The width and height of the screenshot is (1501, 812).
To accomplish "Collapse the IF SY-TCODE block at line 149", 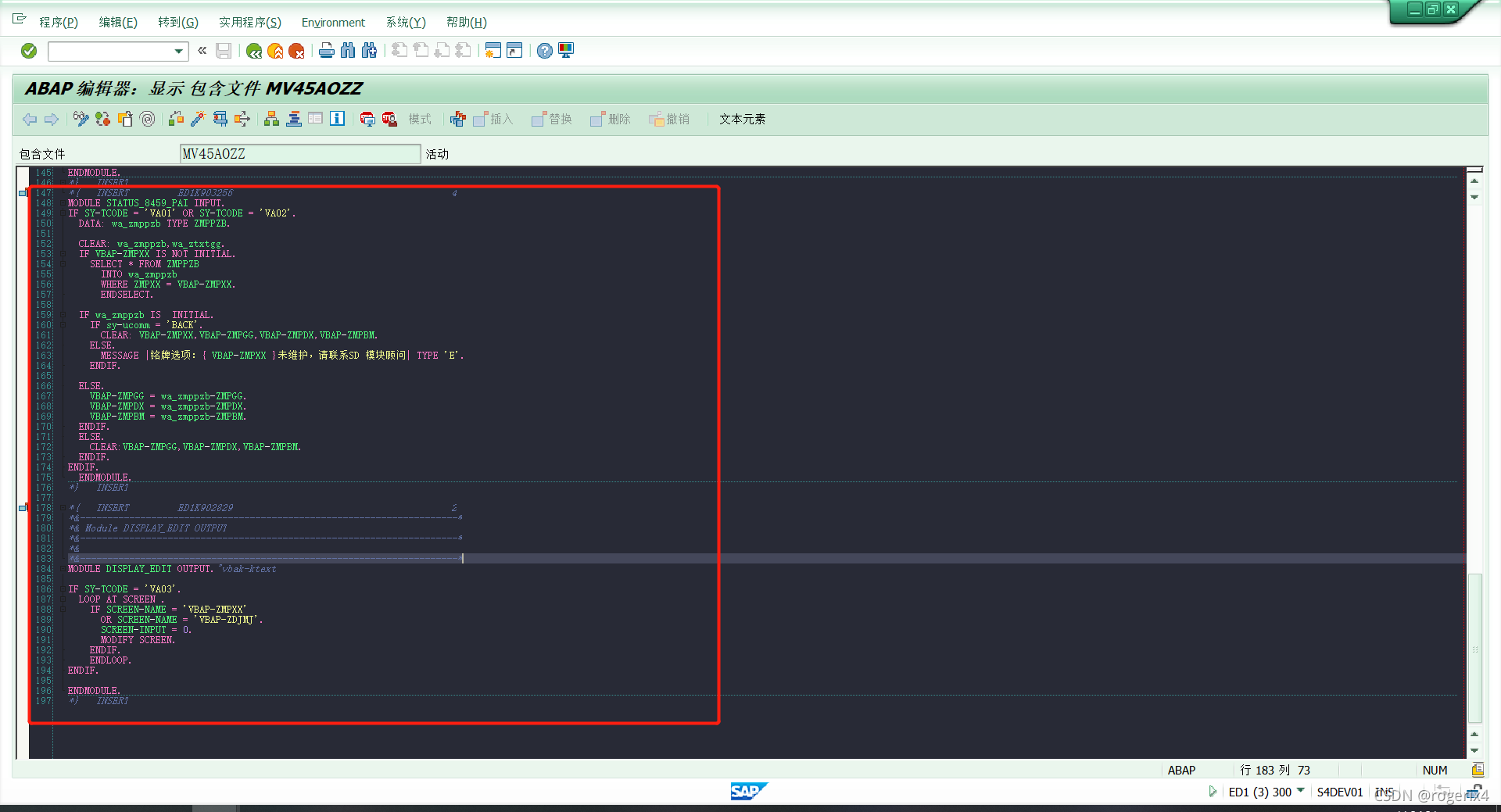I will [63, 213].
